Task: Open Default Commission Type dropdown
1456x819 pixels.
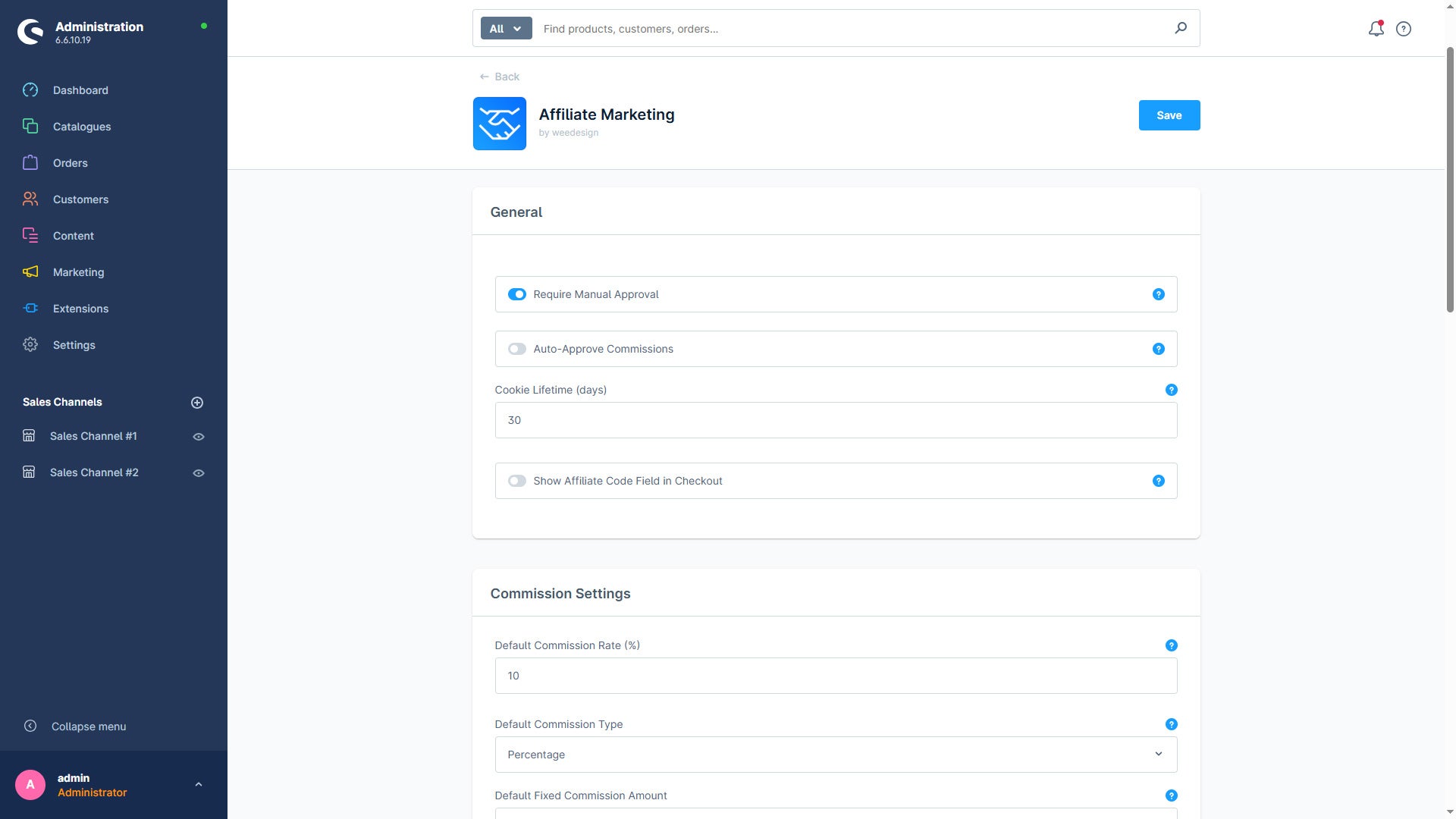Action: pos(836,755)
